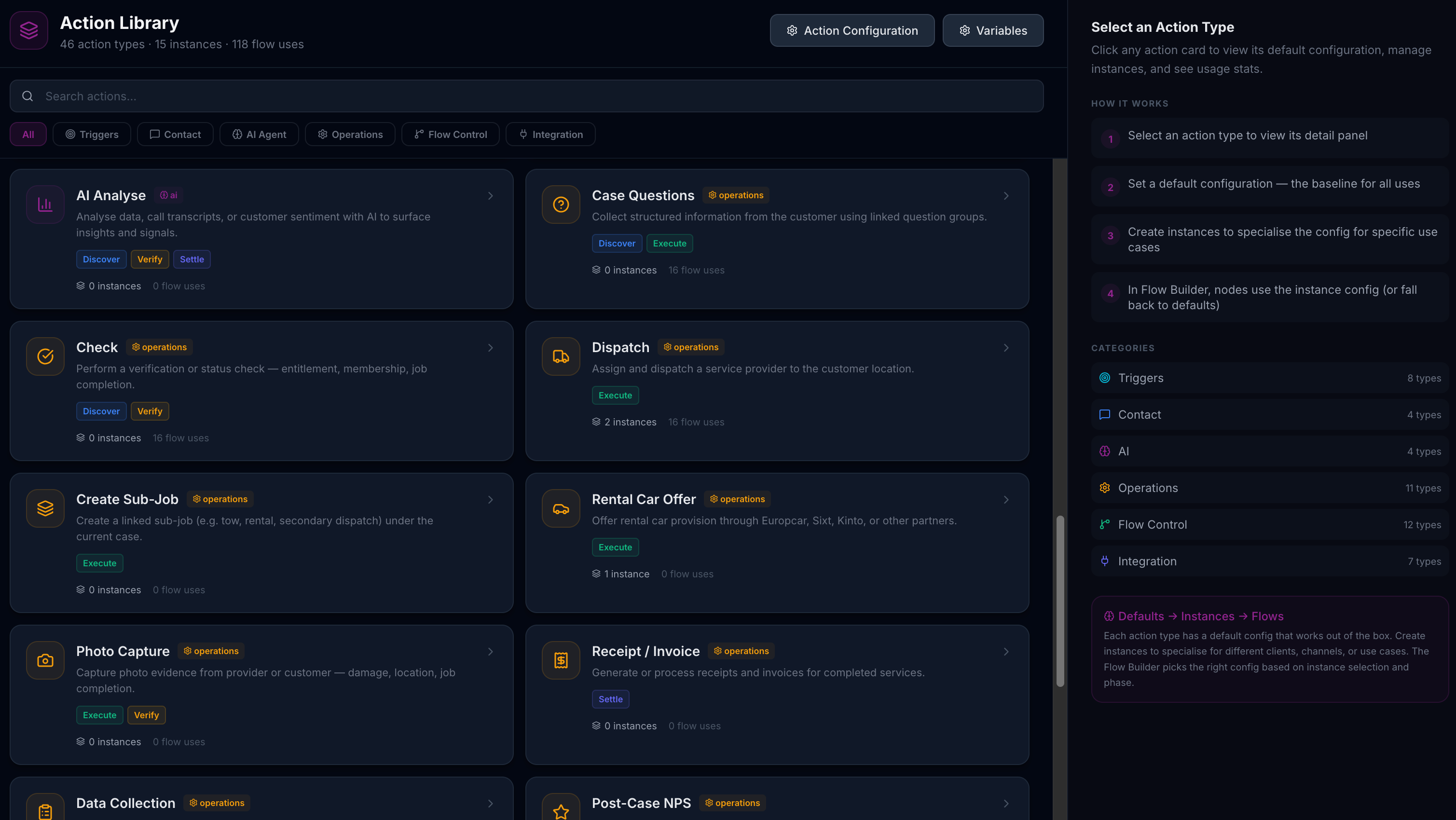
Task: Open the Integration category row (7 types)
Action: [x=1269, y=561]
